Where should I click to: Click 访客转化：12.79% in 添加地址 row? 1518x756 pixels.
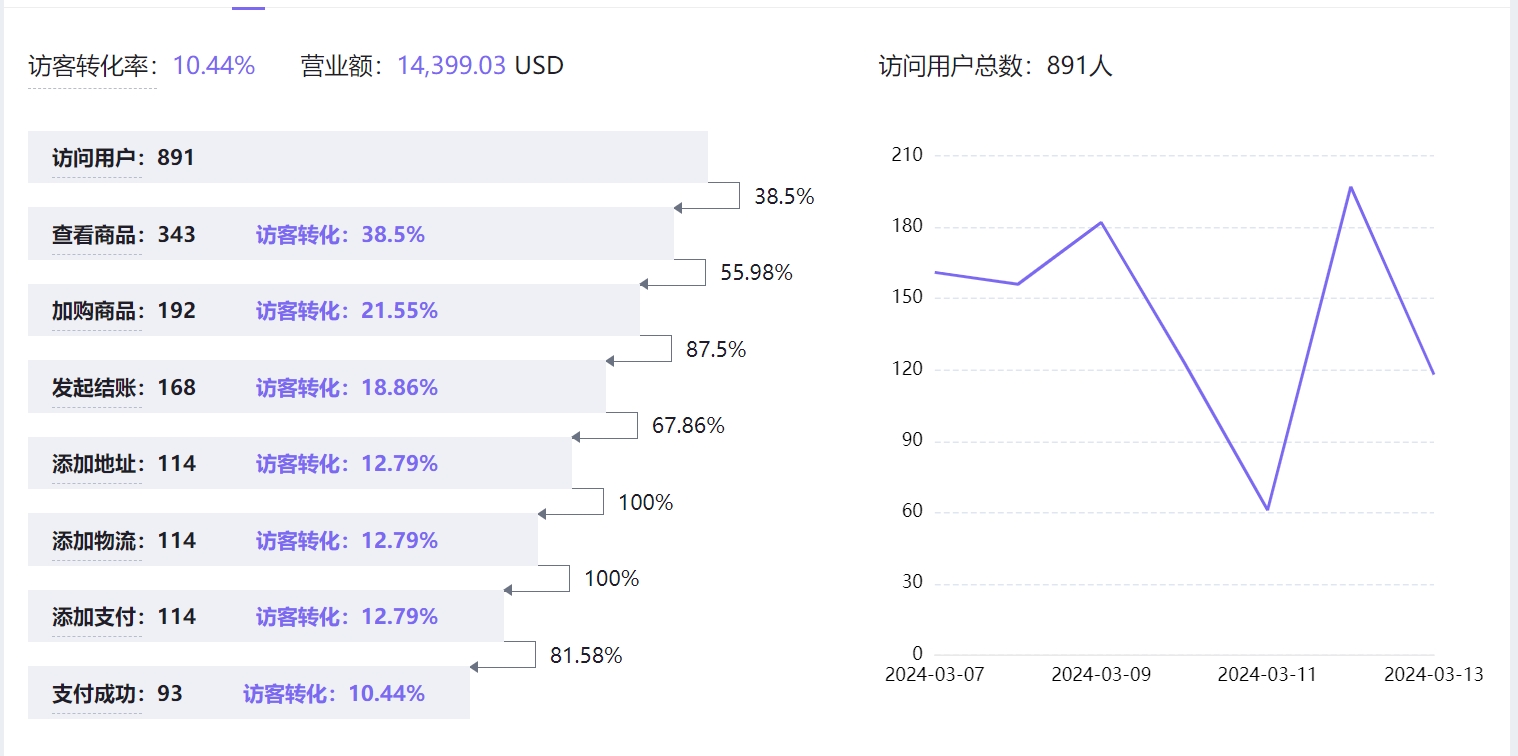(347, 464)
